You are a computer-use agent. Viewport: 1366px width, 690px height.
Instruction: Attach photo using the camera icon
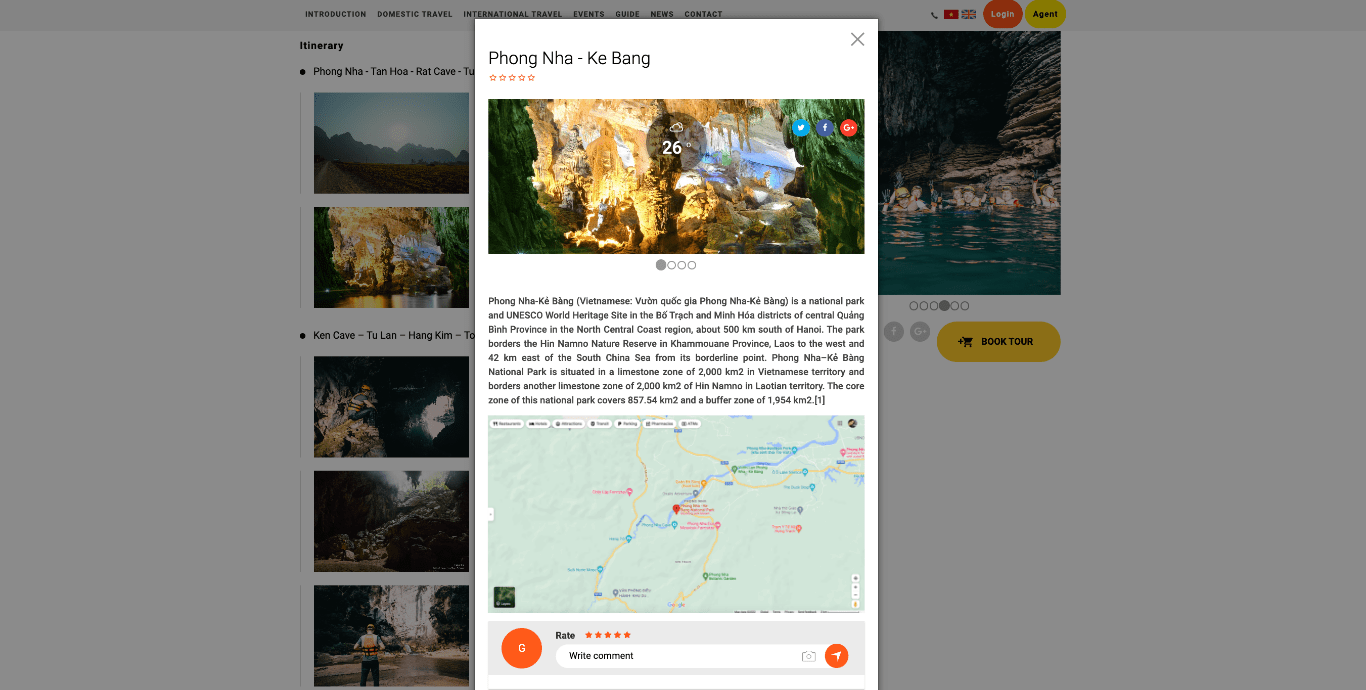click(809, 656)
